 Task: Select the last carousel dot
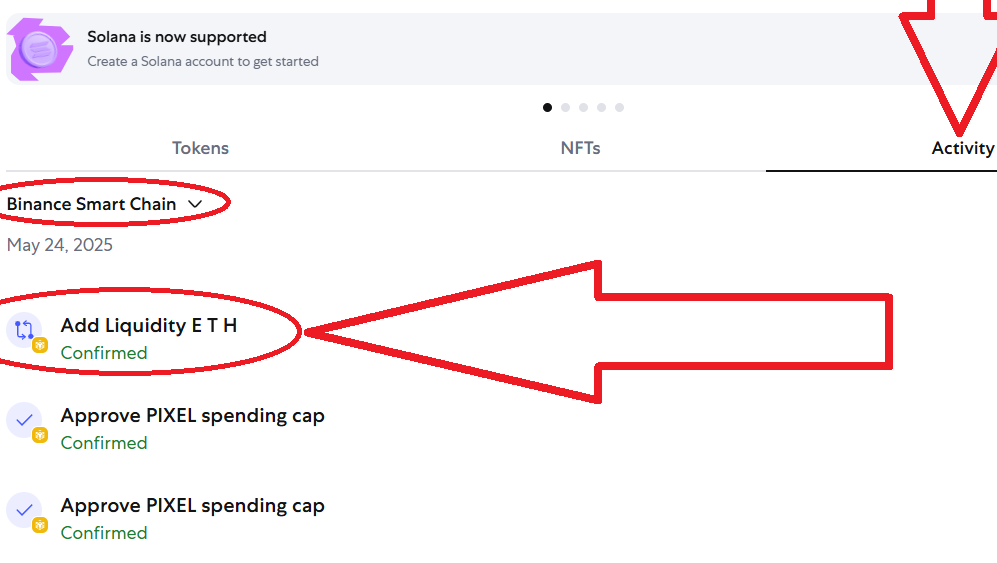(x=619, y=108)
